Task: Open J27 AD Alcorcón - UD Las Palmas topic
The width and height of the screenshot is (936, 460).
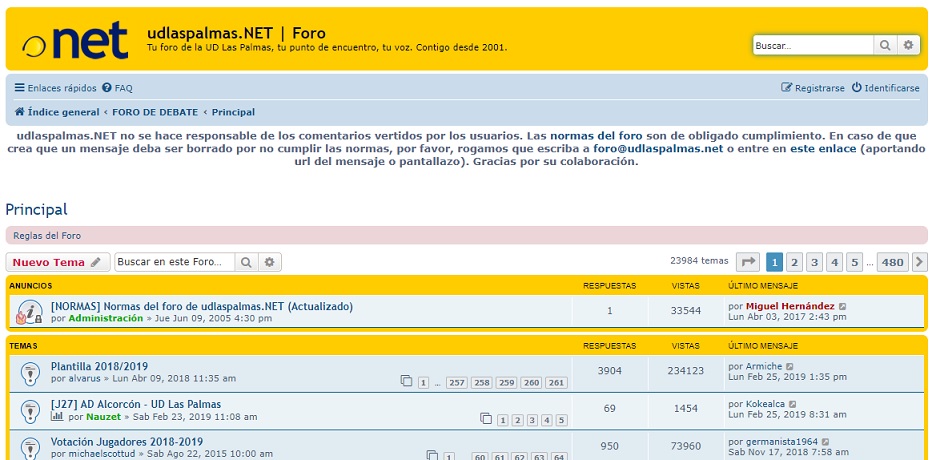Action: coord(136,404)
